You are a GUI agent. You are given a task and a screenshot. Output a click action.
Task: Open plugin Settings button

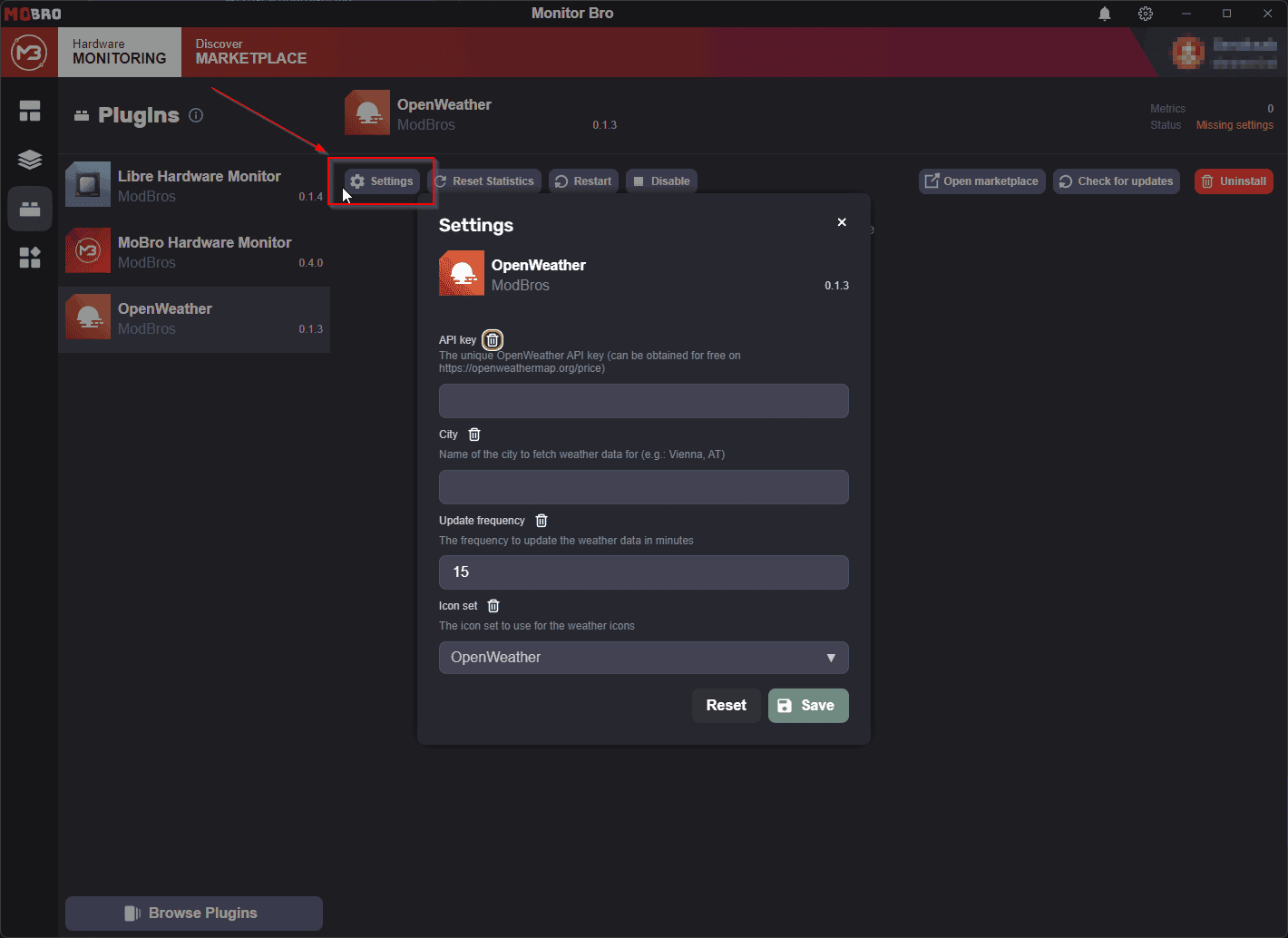click(x=382, y=181)
